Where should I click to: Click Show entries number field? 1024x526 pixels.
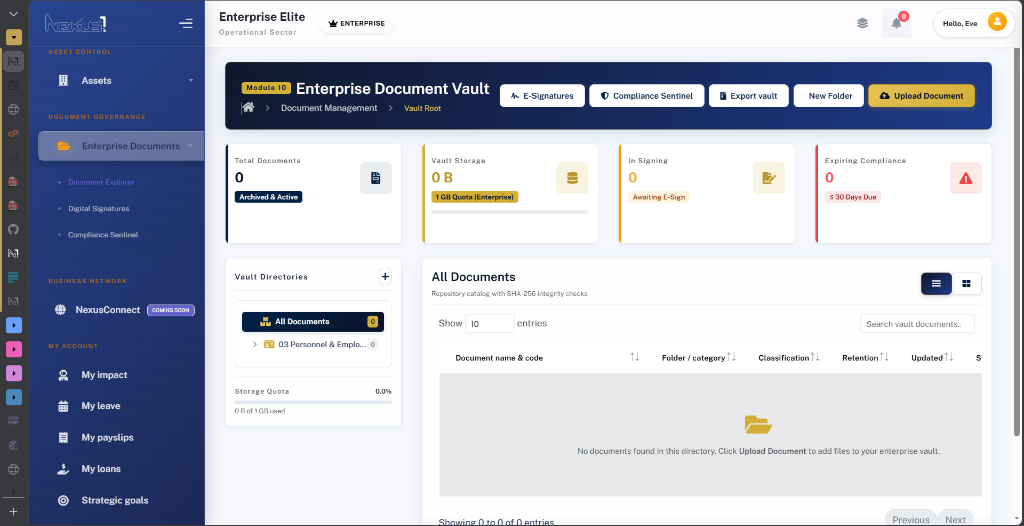click(490, 323)
